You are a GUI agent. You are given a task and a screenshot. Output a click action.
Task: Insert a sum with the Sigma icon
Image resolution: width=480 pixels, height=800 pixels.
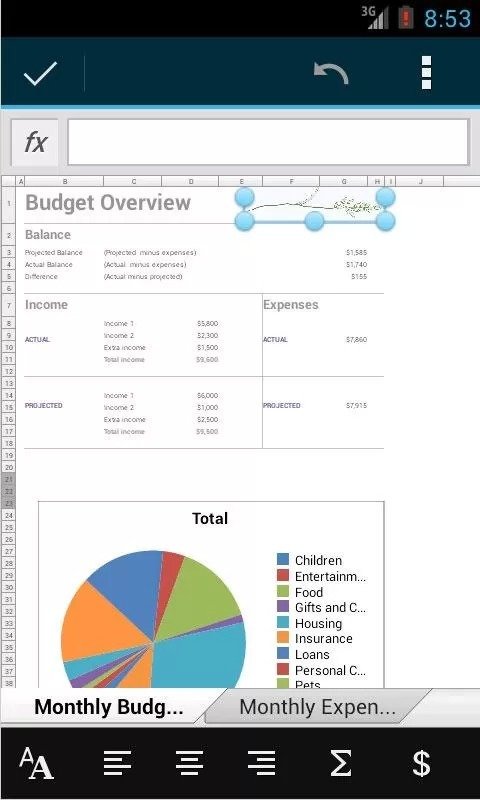coord(340,763)
